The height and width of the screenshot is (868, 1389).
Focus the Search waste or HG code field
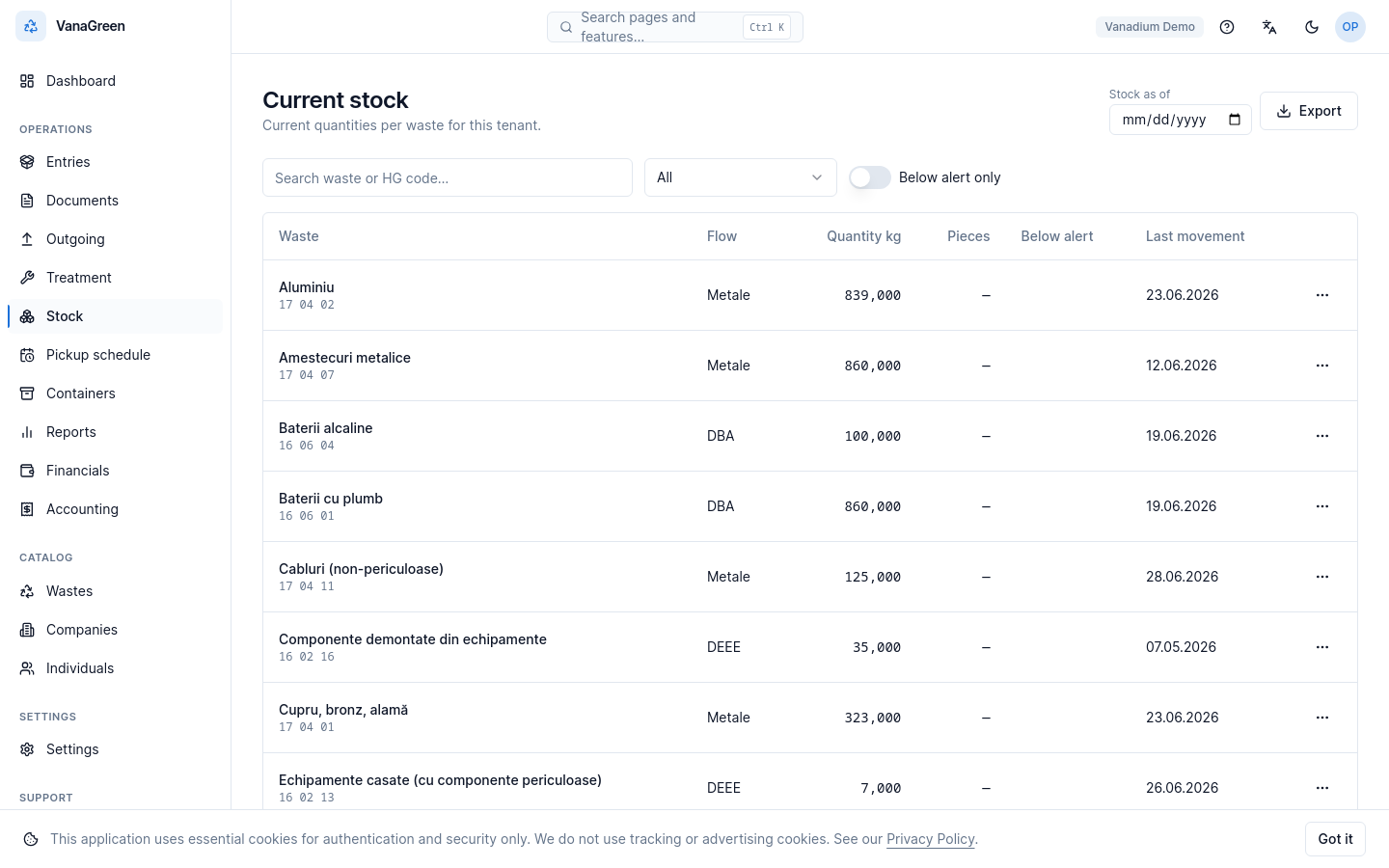(x=448, y=177)
